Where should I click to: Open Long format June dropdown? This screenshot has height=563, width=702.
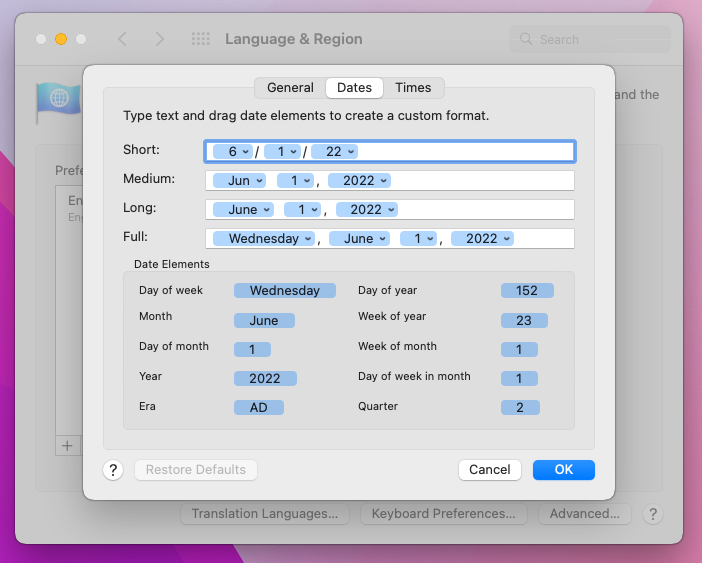pos(267,210)
